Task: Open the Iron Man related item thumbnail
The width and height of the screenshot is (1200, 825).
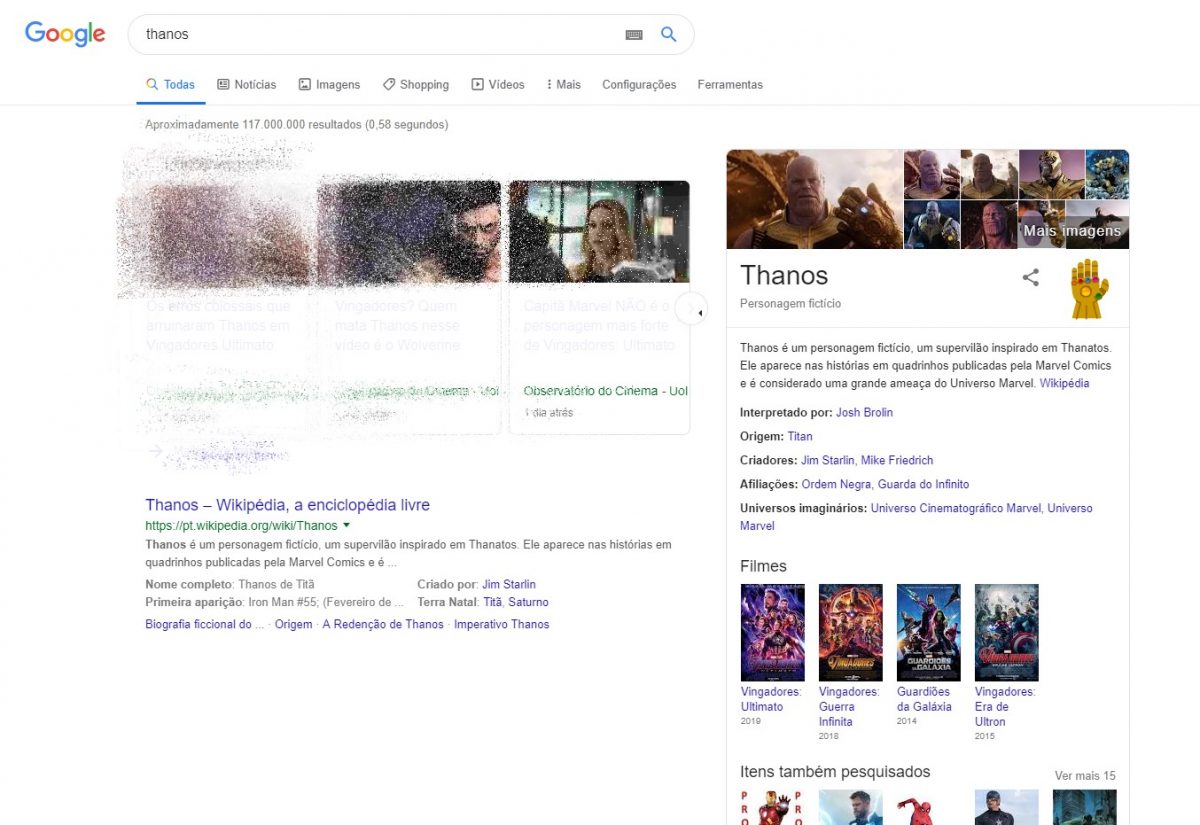Action: coord(772,808)
